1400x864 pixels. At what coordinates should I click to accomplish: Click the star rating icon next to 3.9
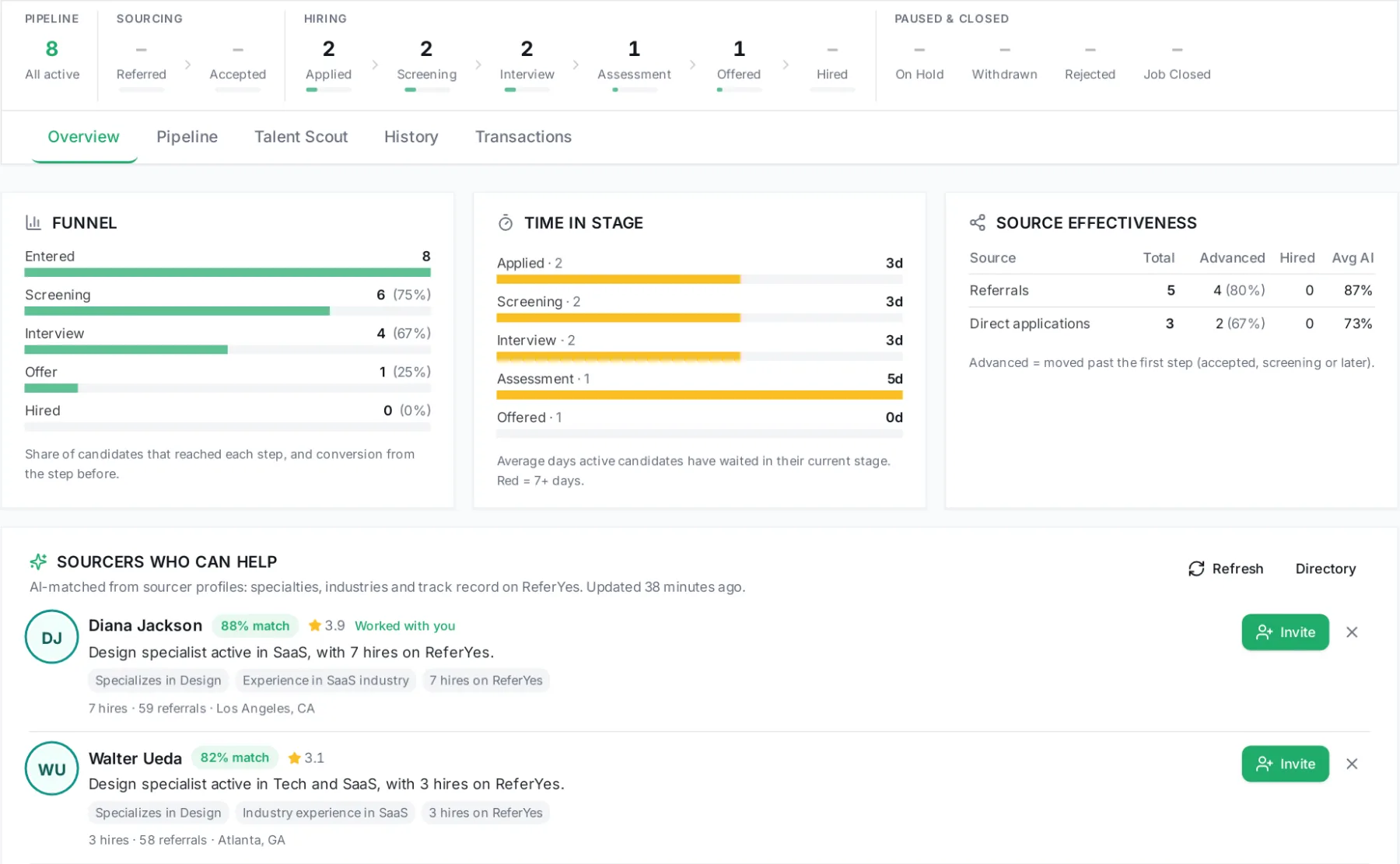[315, 625]
